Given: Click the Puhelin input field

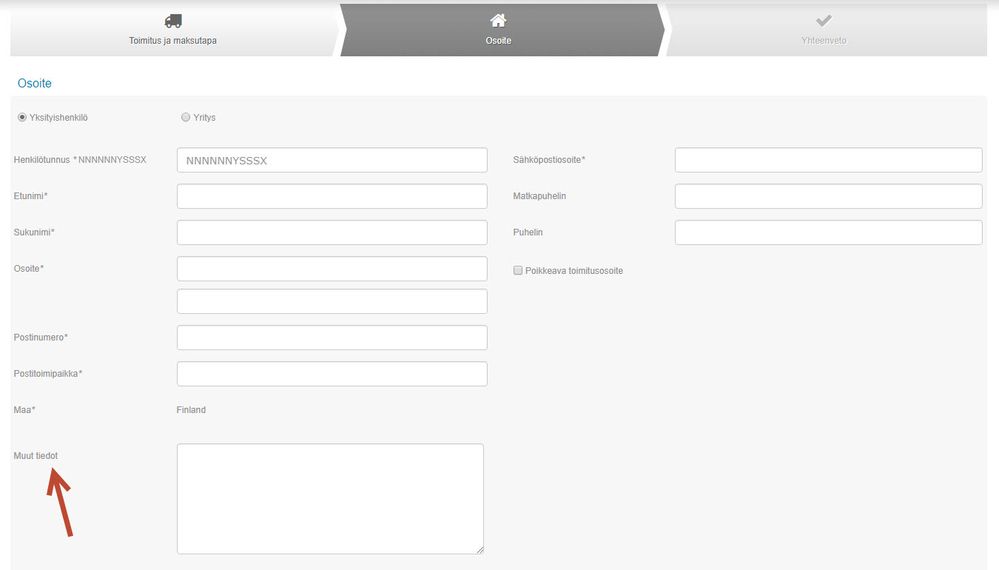Looking at the screenshot, I should coord(828,233).
